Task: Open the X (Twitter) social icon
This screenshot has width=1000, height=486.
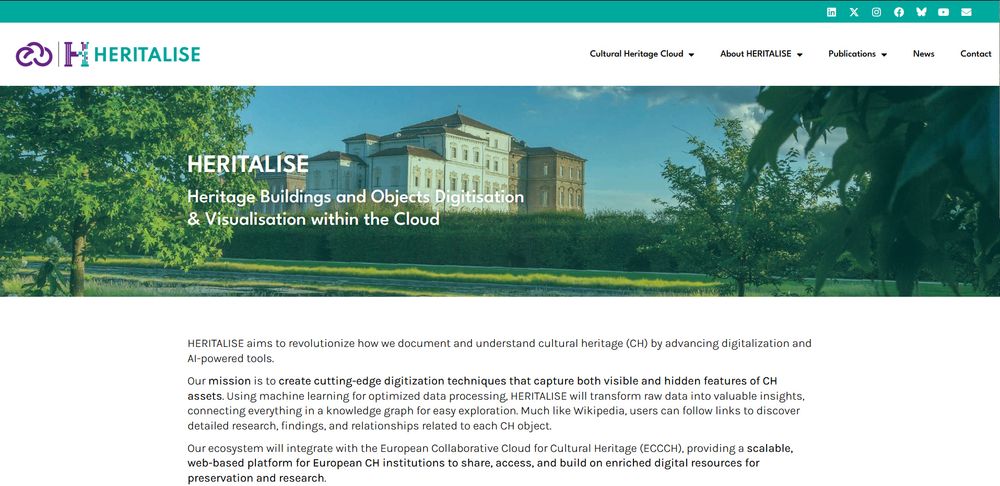Action: pos(854,12)
